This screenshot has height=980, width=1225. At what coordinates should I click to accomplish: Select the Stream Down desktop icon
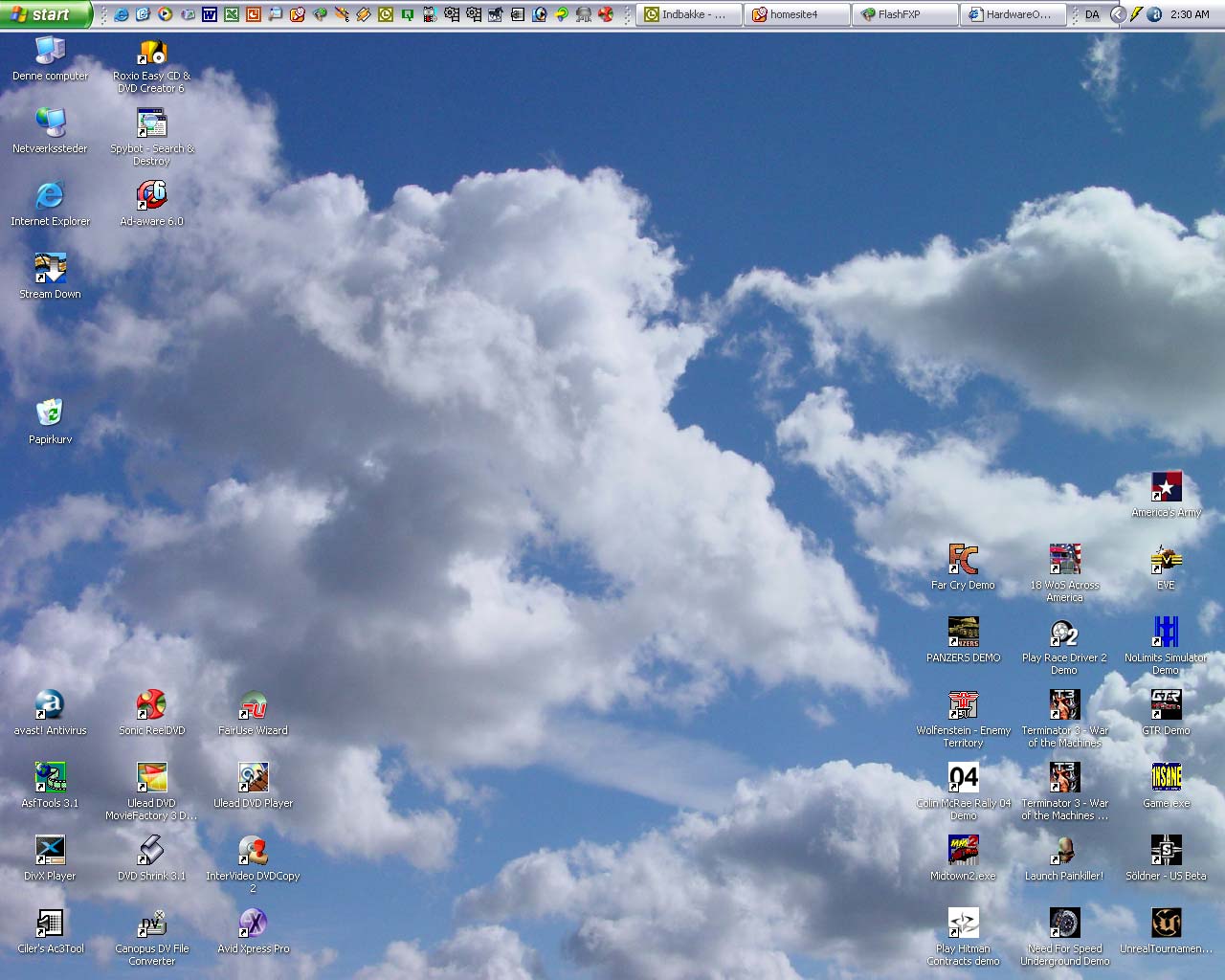coord(50,278)
